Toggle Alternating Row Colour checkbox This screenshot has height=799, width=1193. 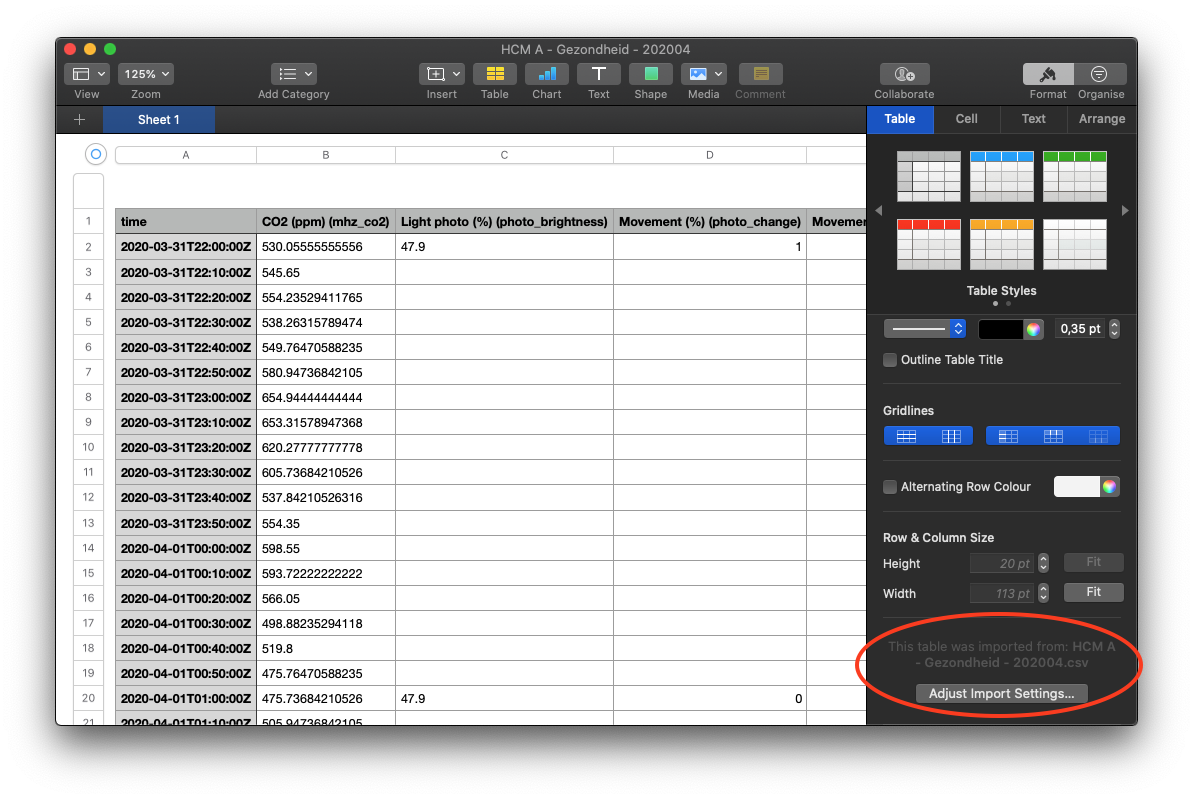pos(890,487)
